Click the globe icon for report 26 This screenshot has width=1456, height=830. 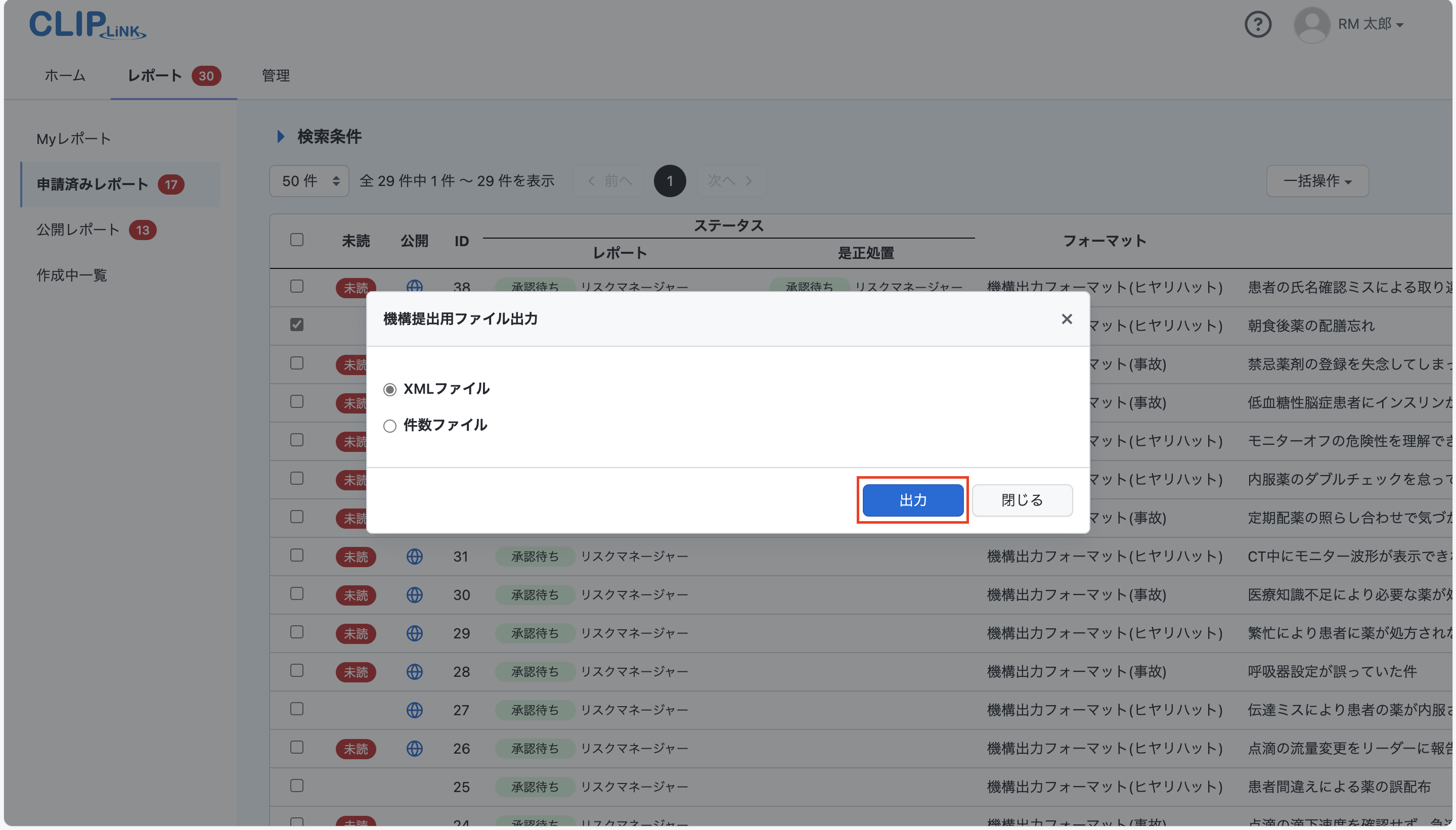tap(415, 749)
